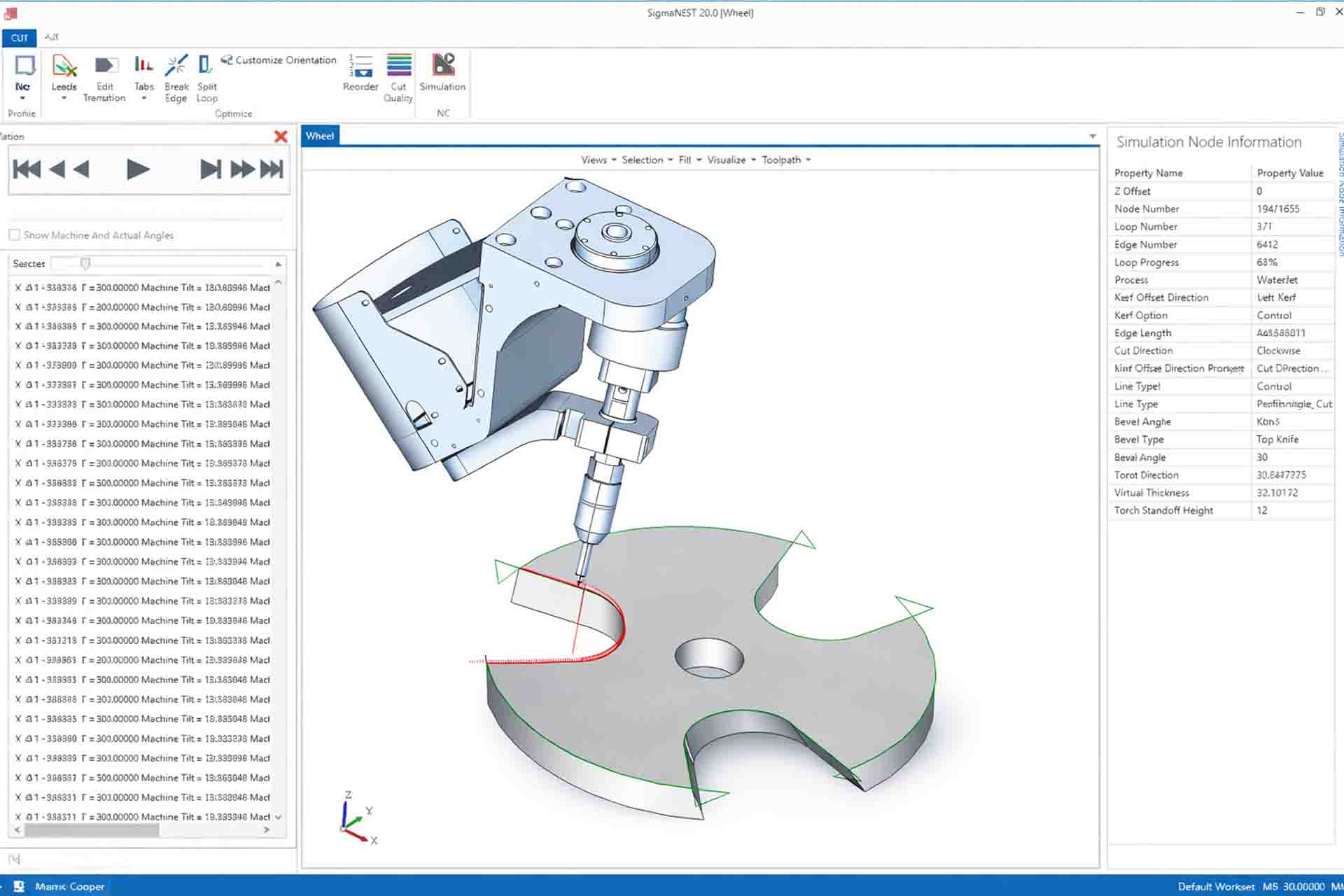The image size is (1344, 896).
Task: Click Customize Orientation
Action: [279, 60]
